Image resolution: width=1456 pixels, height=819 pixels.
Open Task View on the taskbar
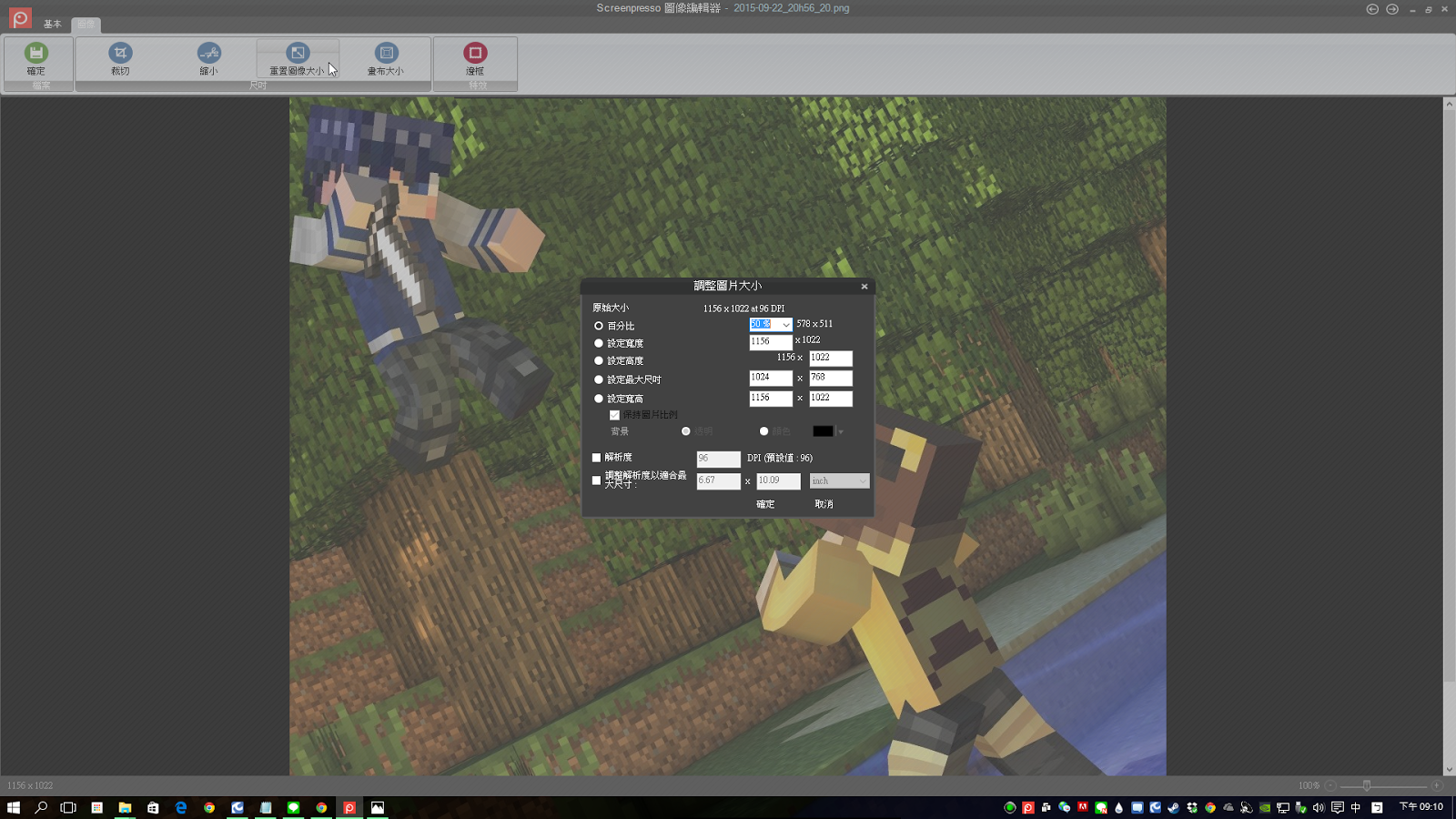pyautogui.click(x=68, y=807)
